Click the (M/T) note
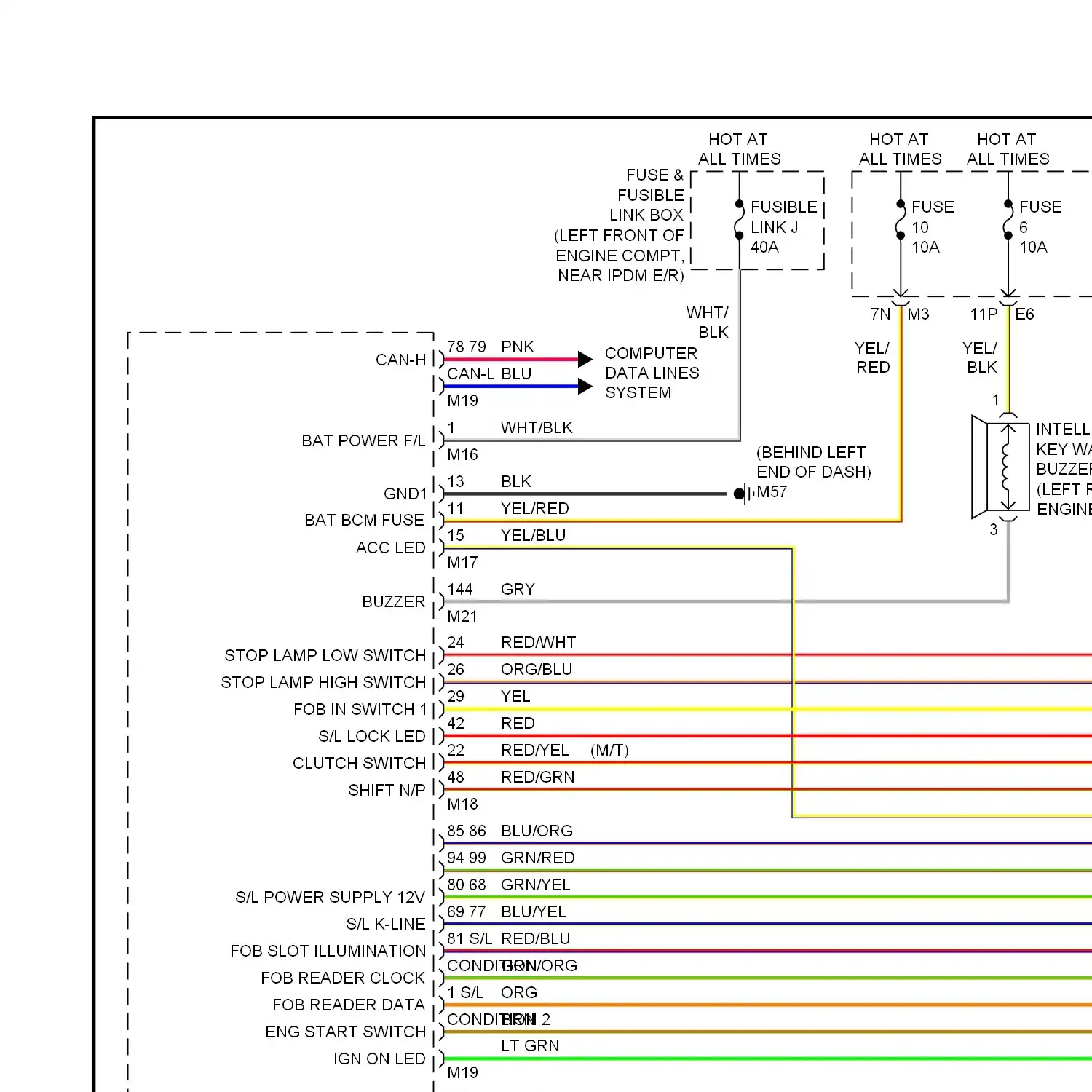Viewport: 1092px width, 1092px height. click(x=609, y=750)
